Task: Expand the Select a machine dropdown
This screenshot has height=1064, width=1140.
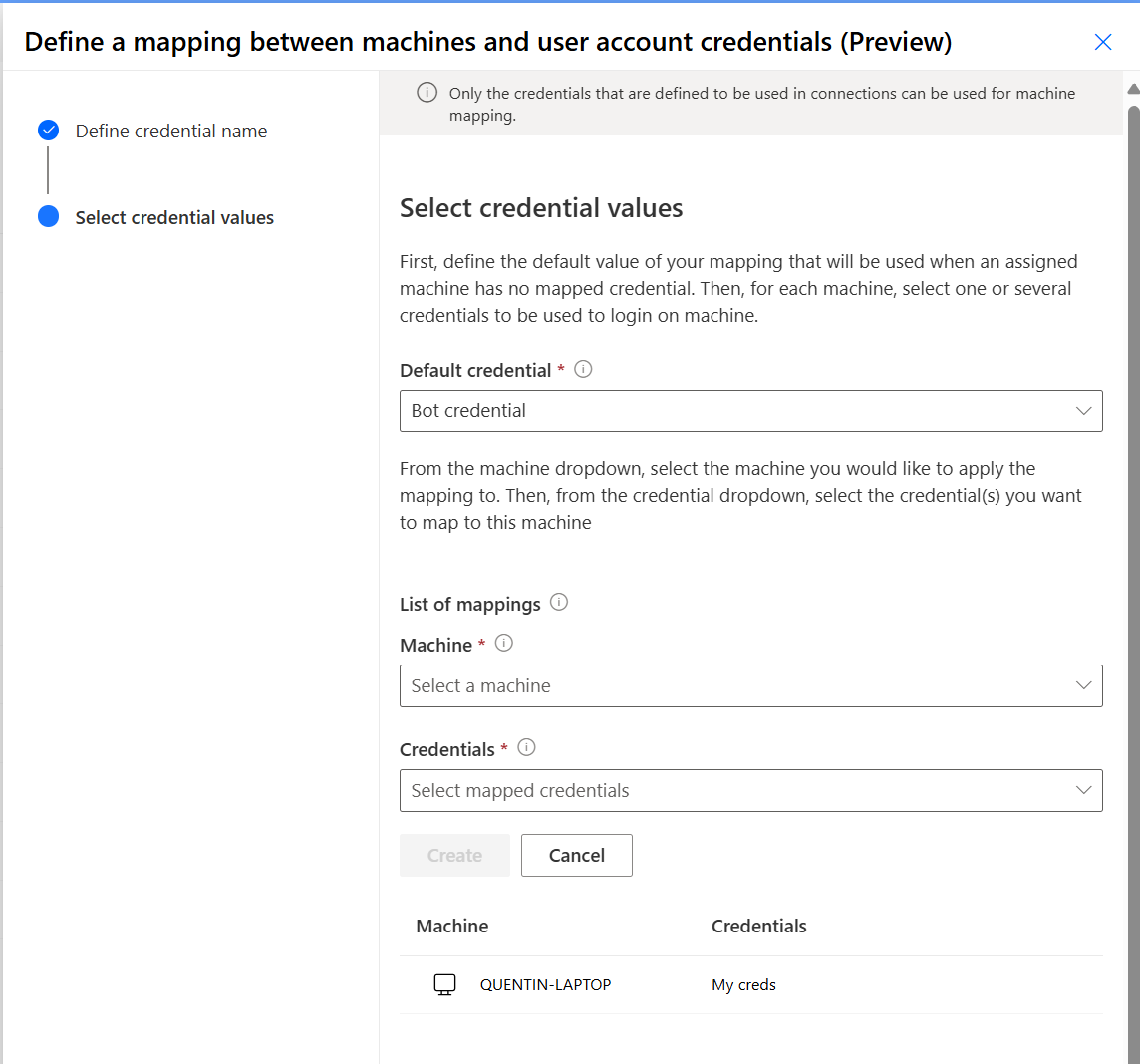Action: [x=750, y=685]
